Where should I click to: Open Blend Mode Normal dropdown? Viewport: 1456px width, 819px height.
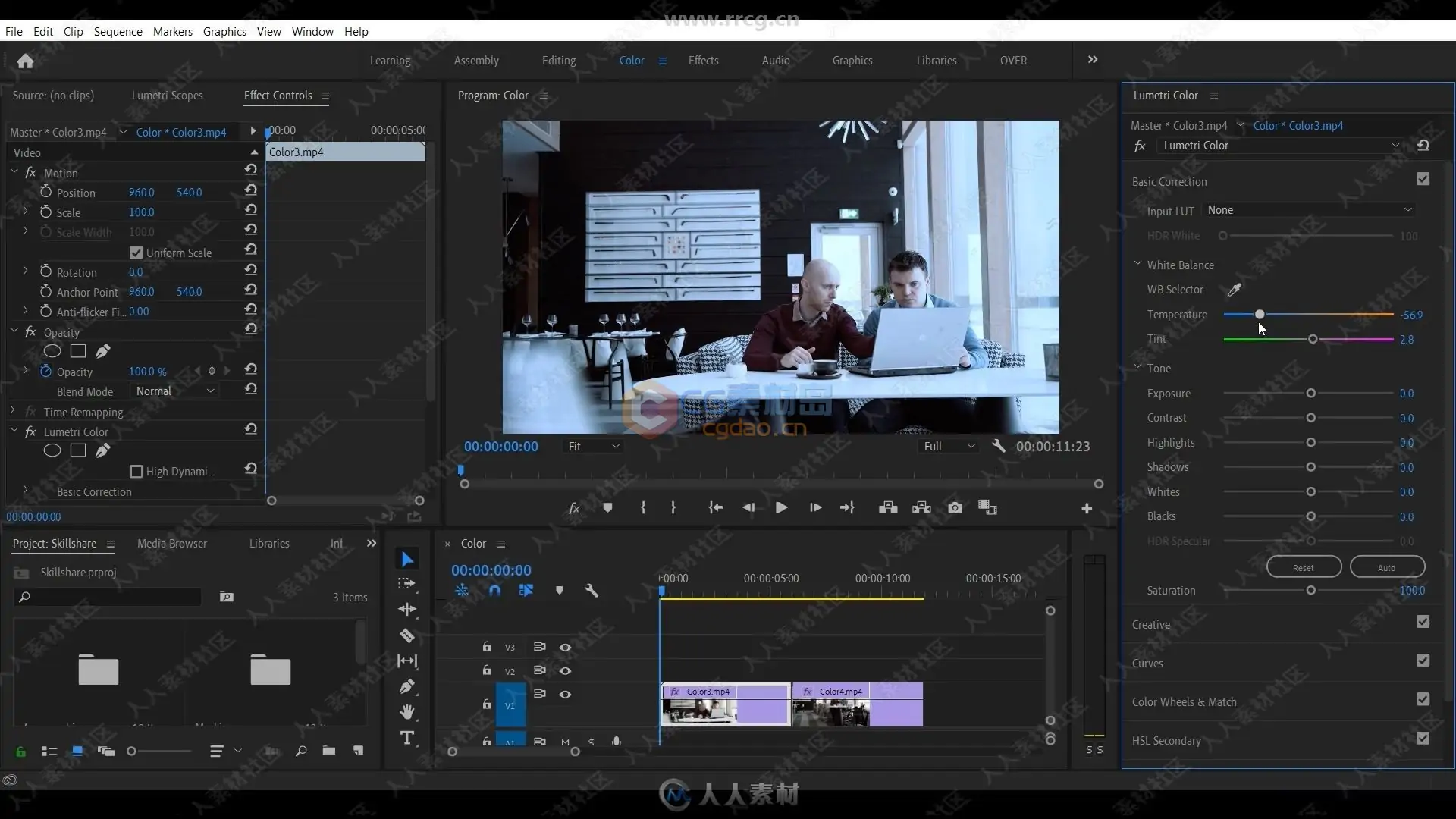click(x=175, y=391)
